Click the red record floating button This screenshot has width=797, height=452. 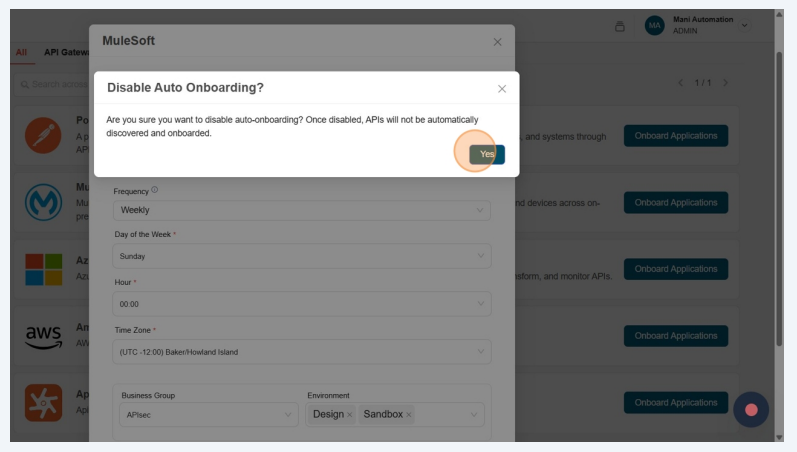(751, 409)
